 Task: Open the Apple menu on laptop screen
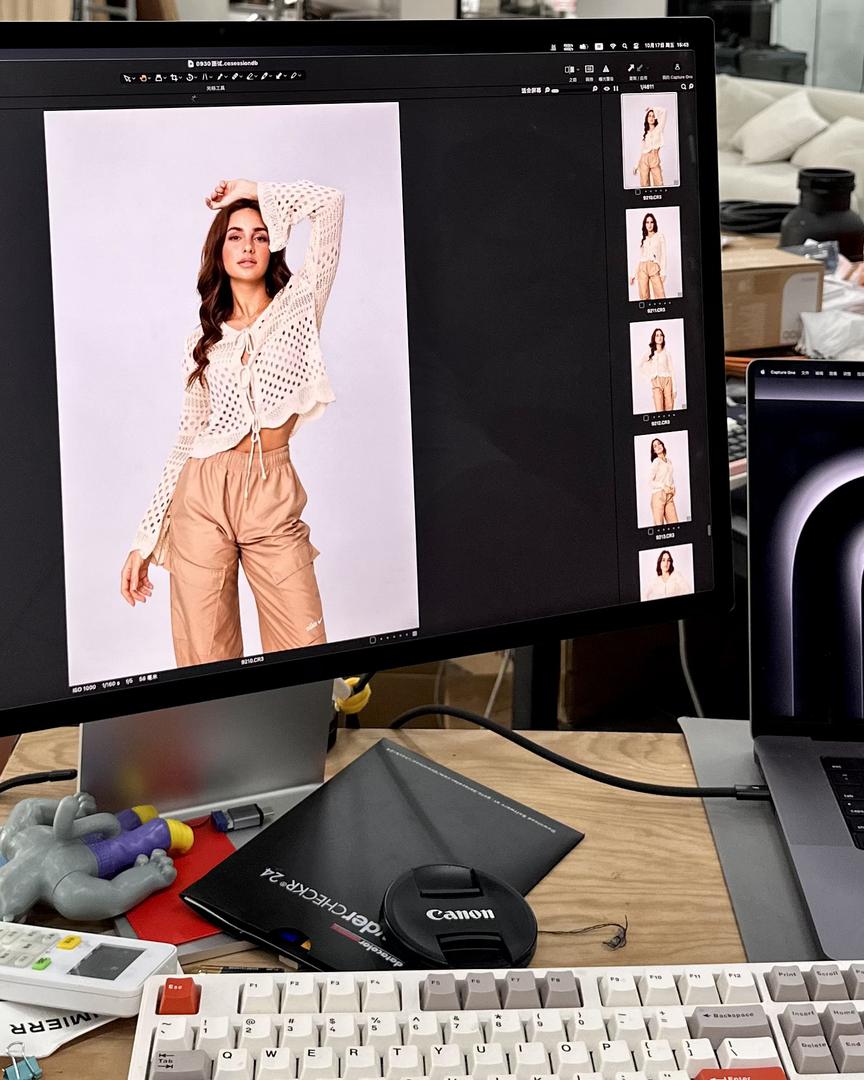pyautogui.click(x=761, y=371)
